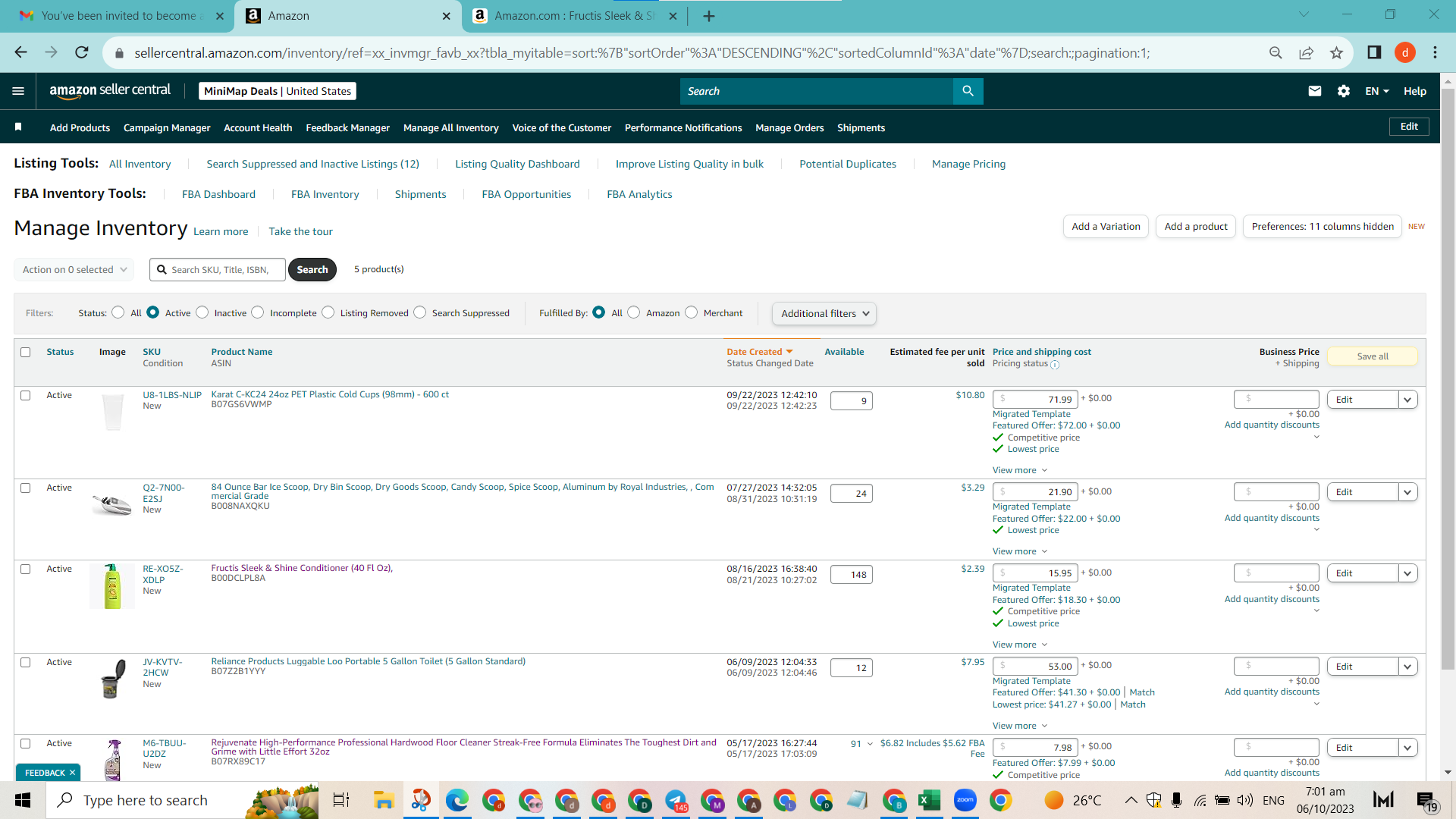Open Campaign Manager in the nav bar

(167, 127)
